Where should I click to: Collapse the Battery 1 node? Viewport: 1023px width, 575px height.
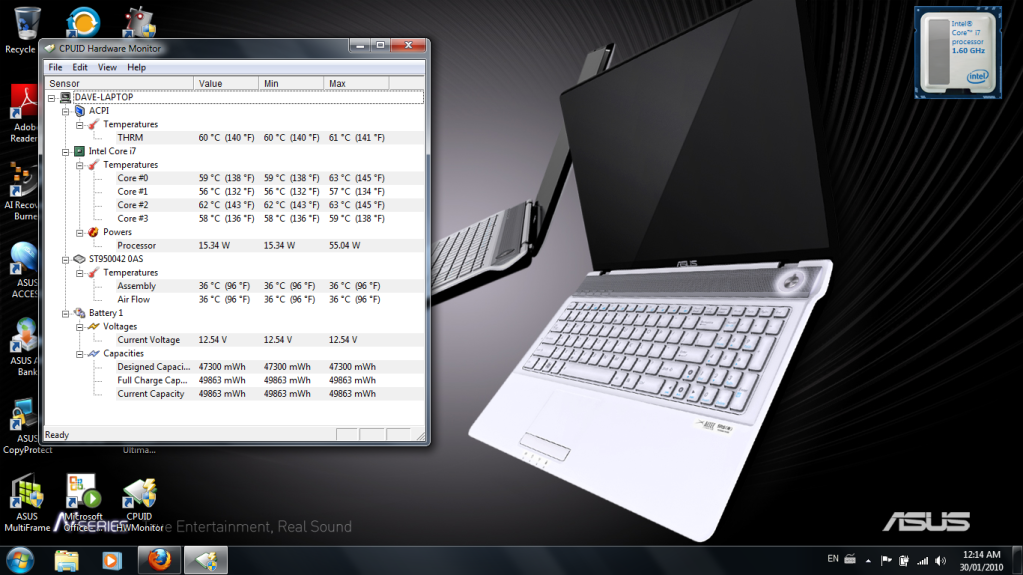point(65,314)
